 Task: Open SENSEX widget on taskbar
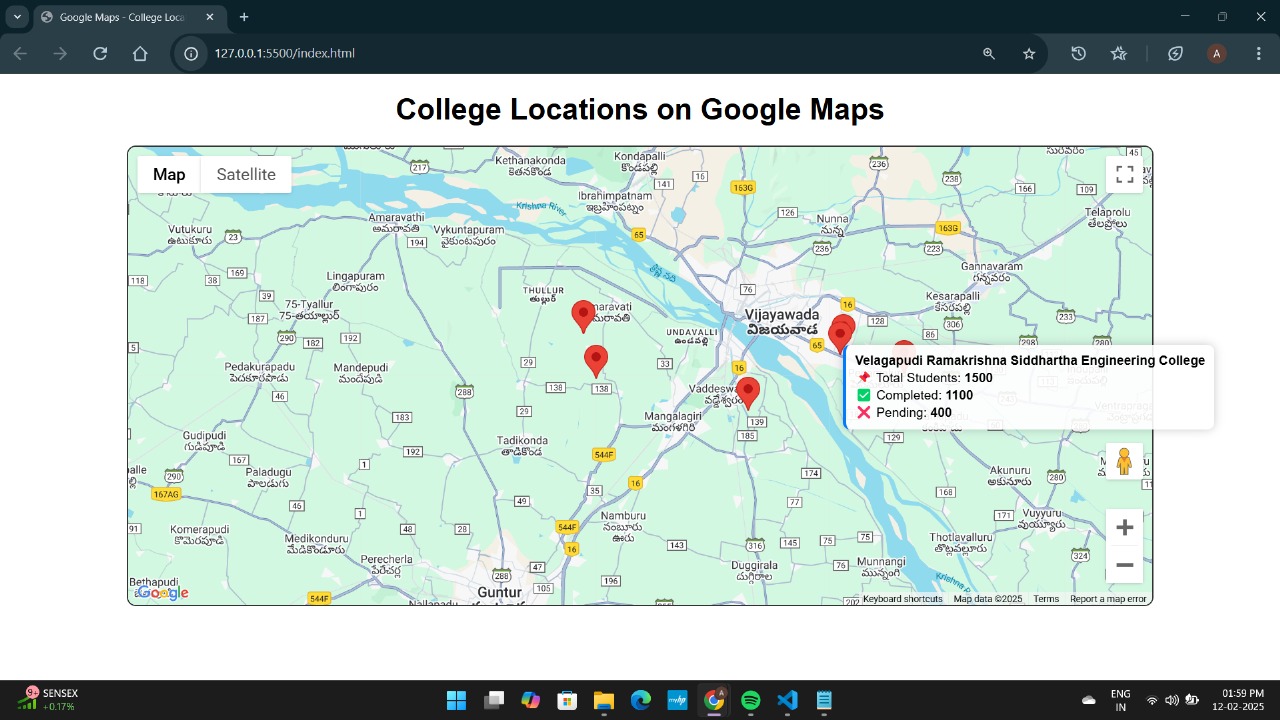[50, 700]
